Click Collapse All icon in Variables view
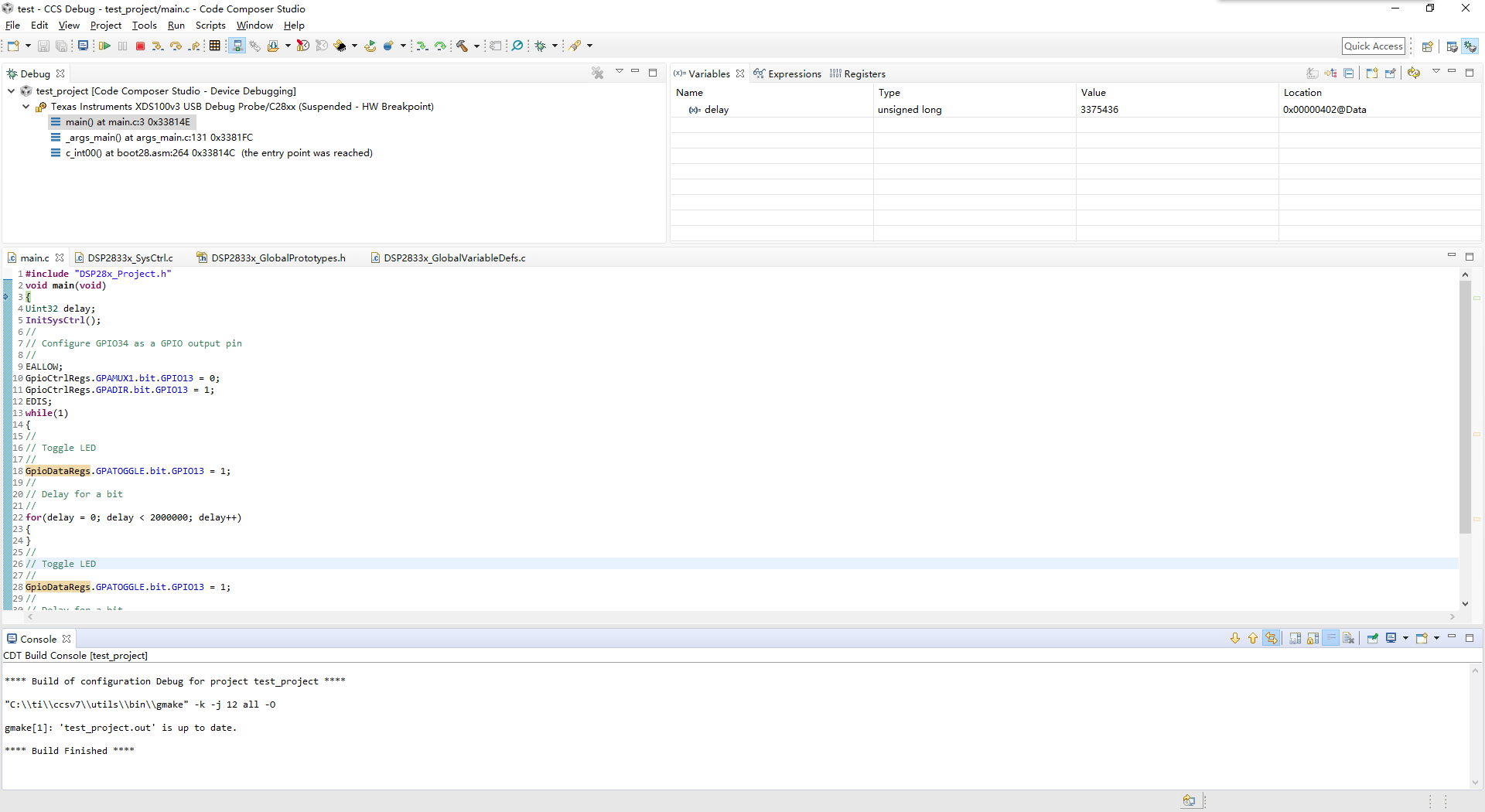The height and width of the screenshot is (812, 1485). (x=1349, y=73)
